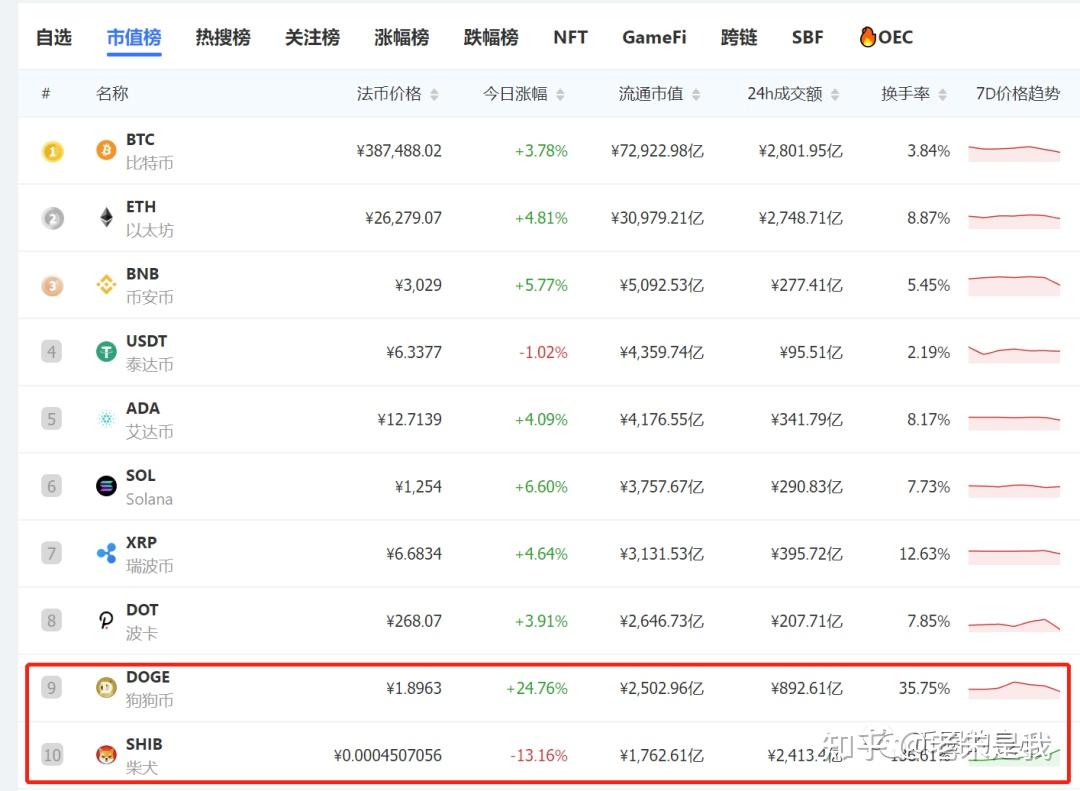Select the 市值榜 tab
The width and height of the screenshot is (1080, 791).
tap(134, 37)
